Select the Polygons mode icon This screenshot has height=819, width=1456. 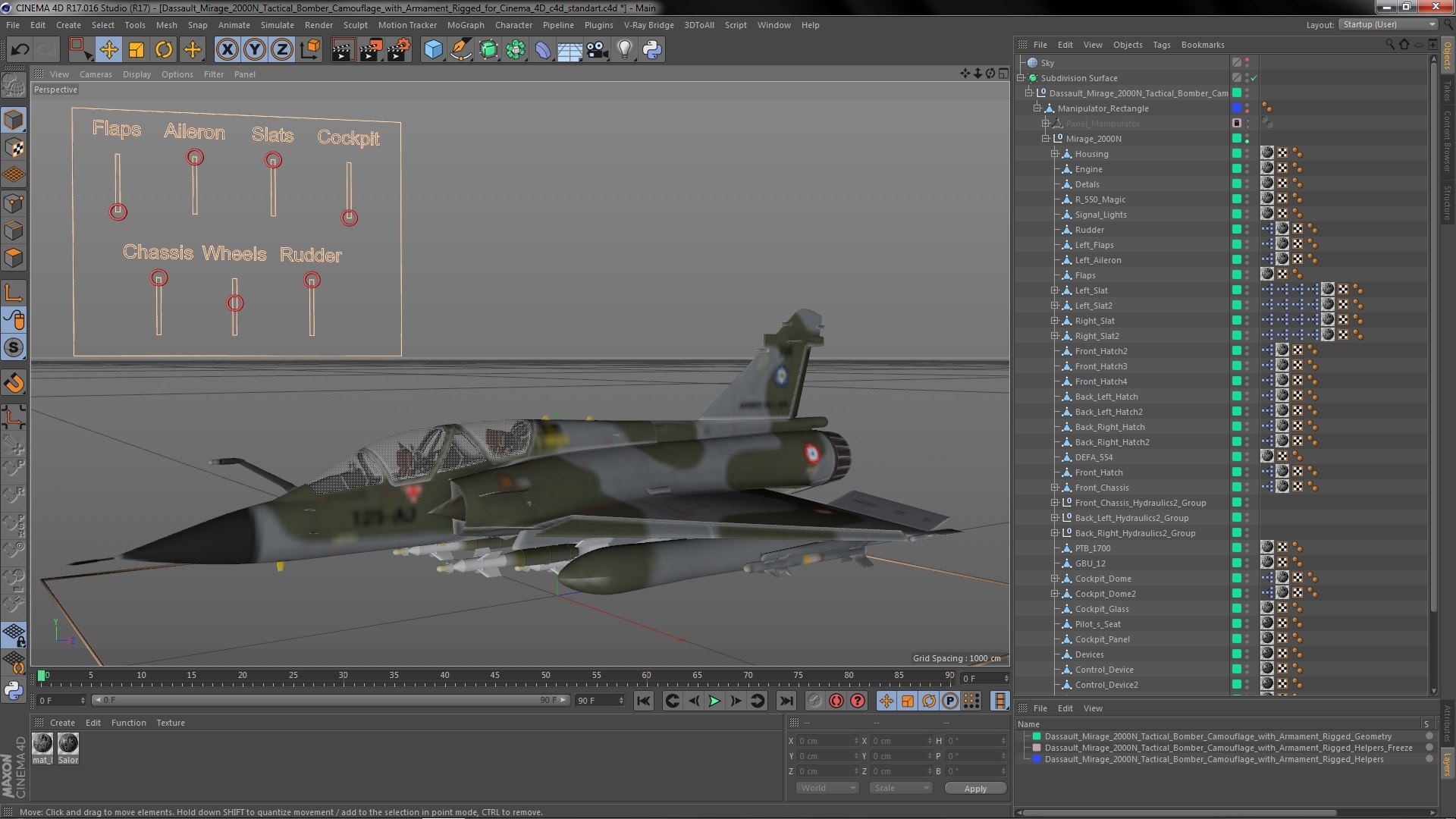tap(14, 258)
